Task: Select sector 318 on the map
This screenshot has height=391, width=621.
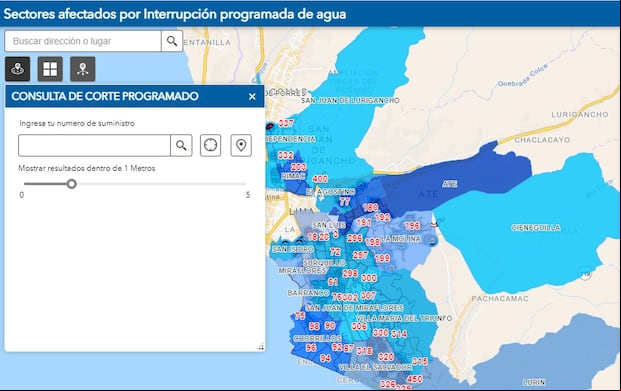Action: point(364,351)
